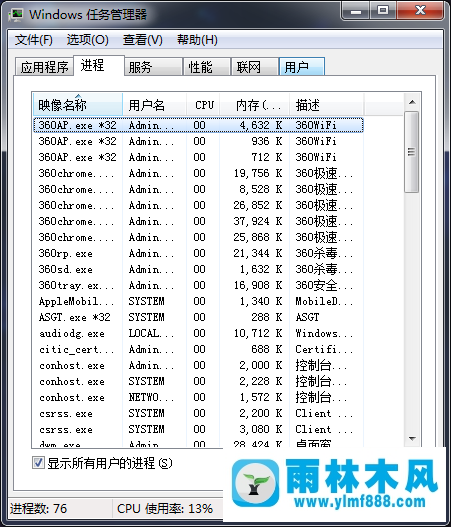Switch to the 用户 tab
451x527 pixels.
pyautogui.click(x=302, y=67)
